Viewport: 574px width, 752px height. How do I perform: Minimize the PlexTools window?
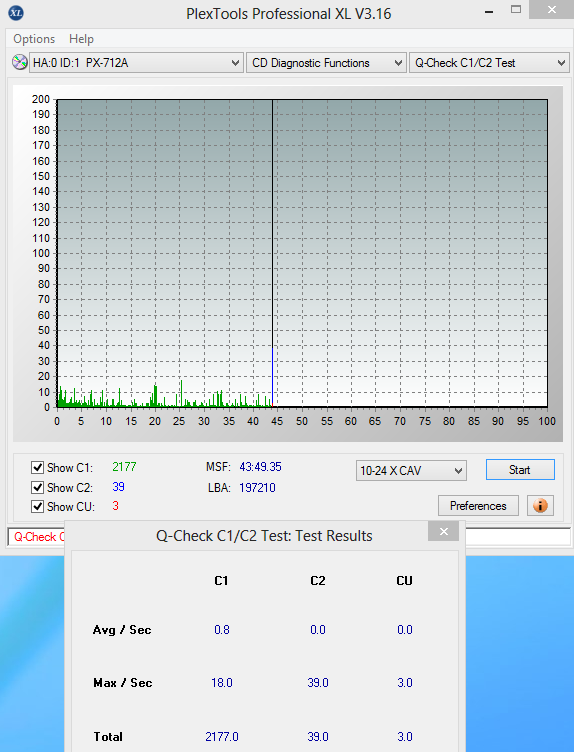click(x=489, y=11)
